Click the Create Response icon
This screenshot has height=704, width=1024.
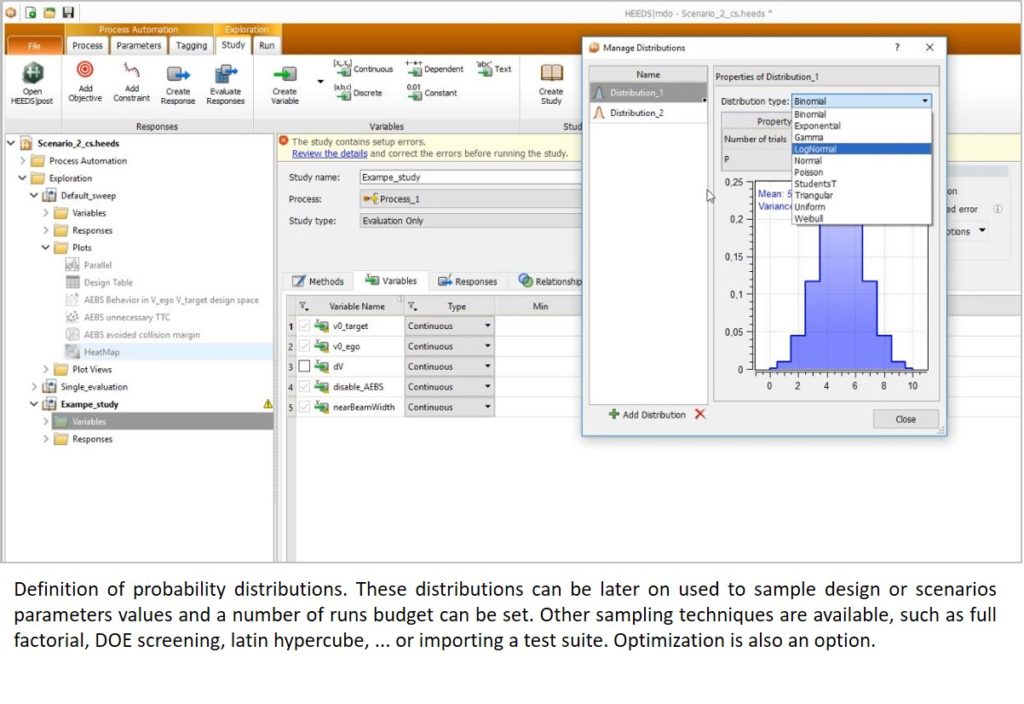(178, 73)
